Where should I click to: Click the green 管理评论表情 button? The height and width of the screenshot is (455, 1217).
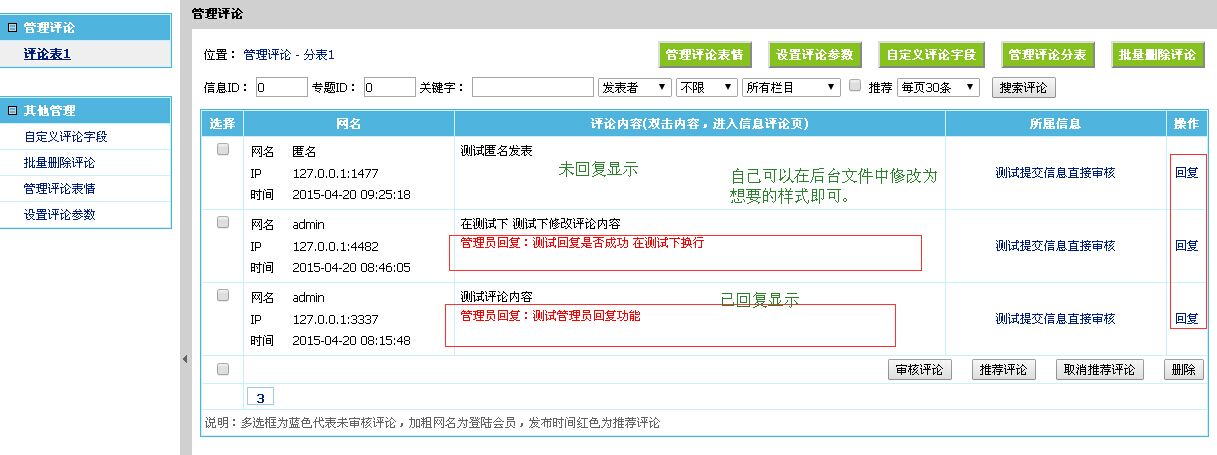704,55
